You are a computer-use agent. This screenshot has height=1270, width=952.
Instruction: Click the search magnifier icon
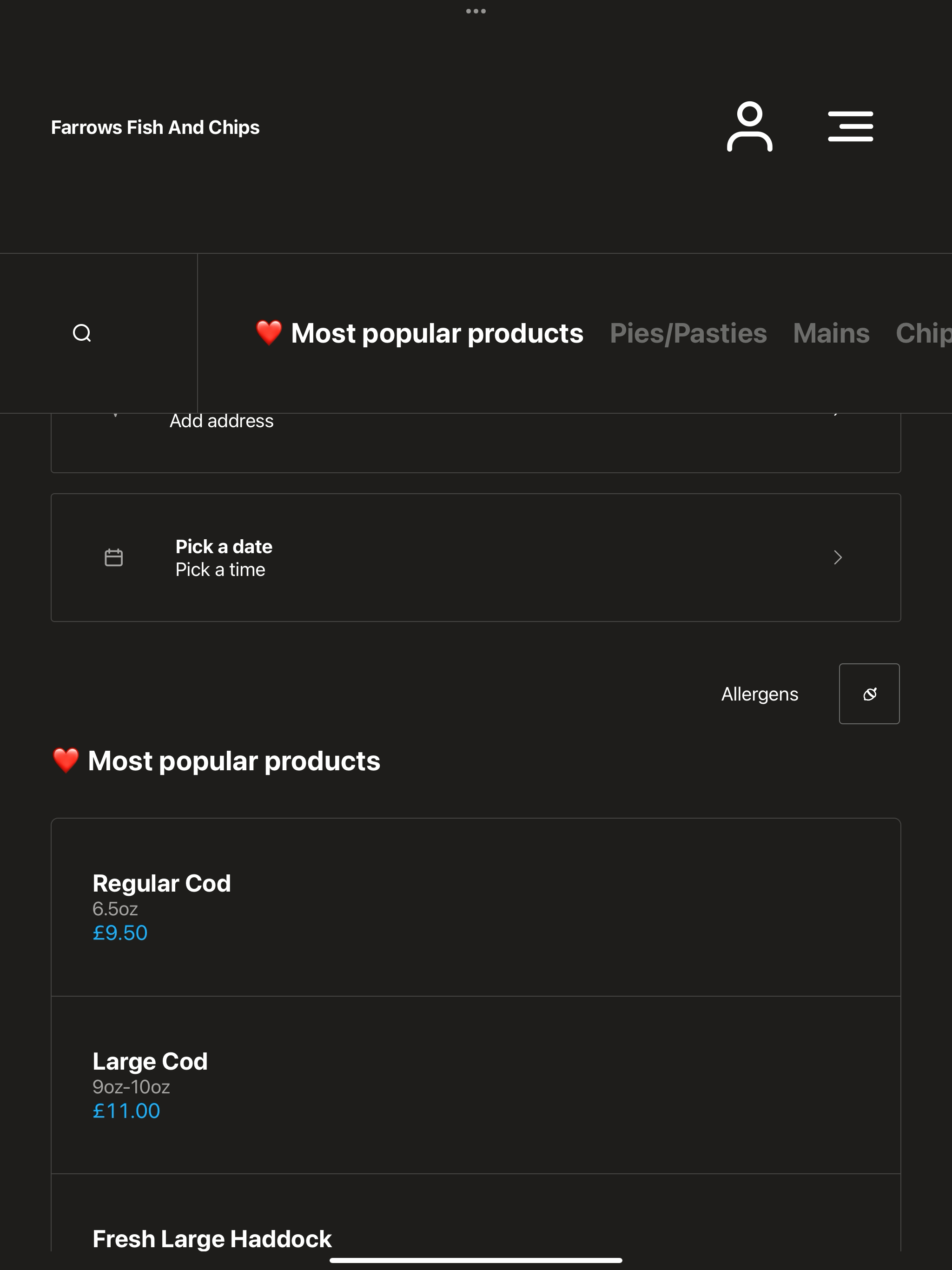[x=82, y=333]
